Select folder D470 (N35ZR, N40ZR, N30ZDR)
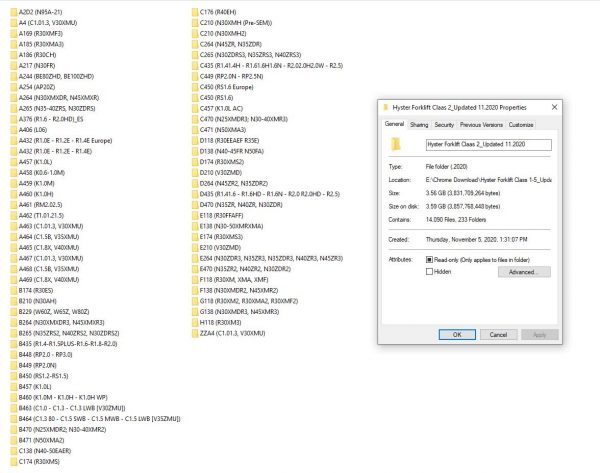 [241, 205]
